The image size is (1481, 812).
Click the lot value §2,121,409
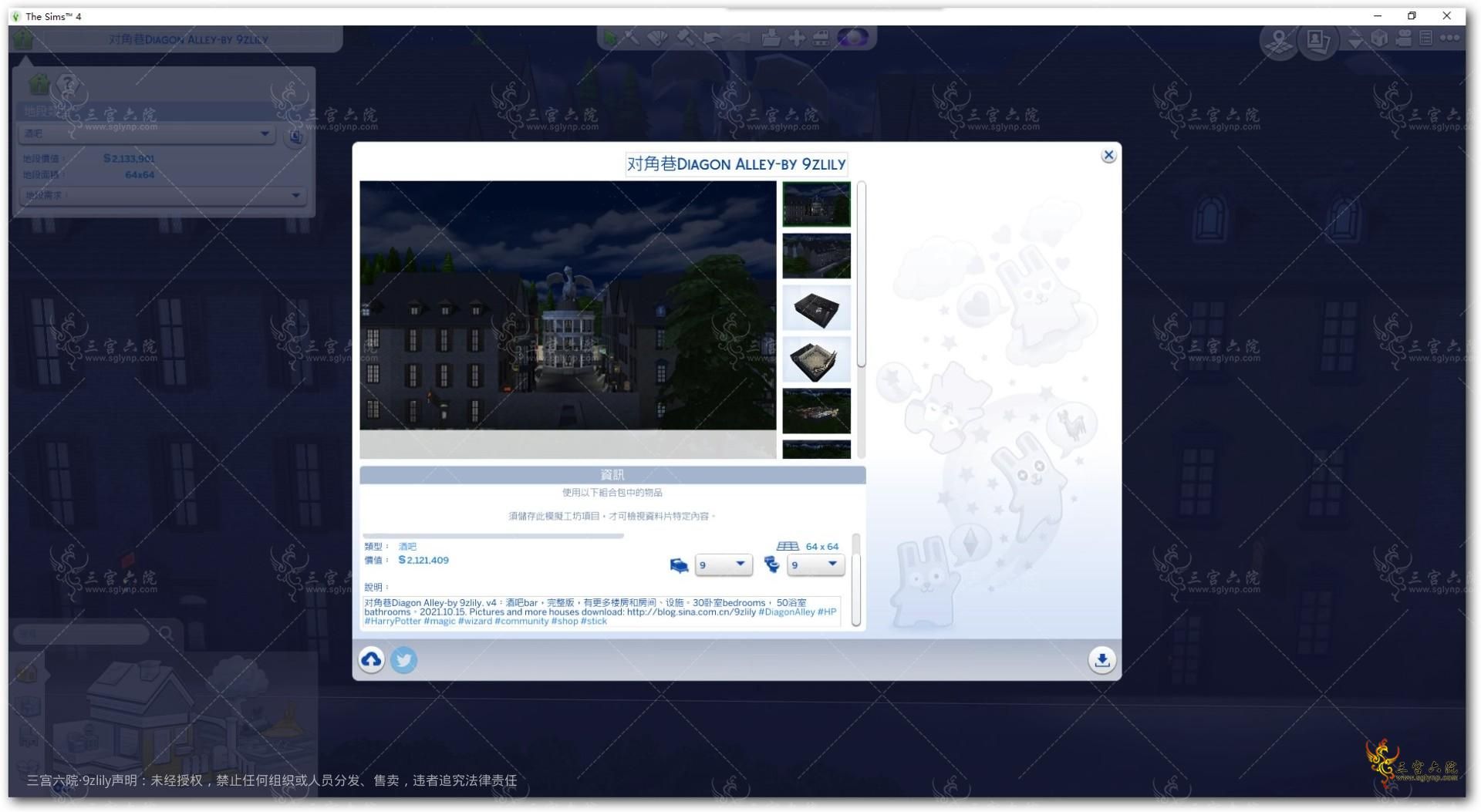(423, 560)
